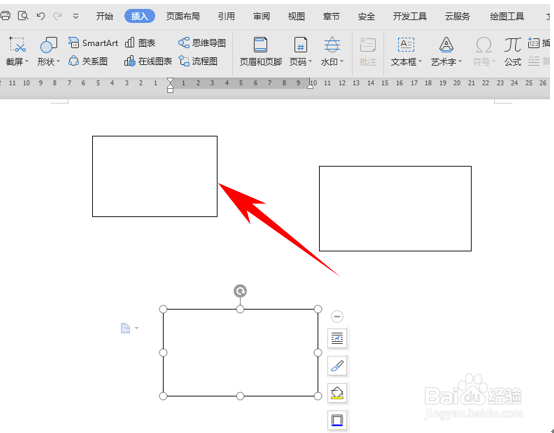The height and width of the screenshot is (433, 554).
Task: Switch to the 视图 tab
Action: [296, 16]
